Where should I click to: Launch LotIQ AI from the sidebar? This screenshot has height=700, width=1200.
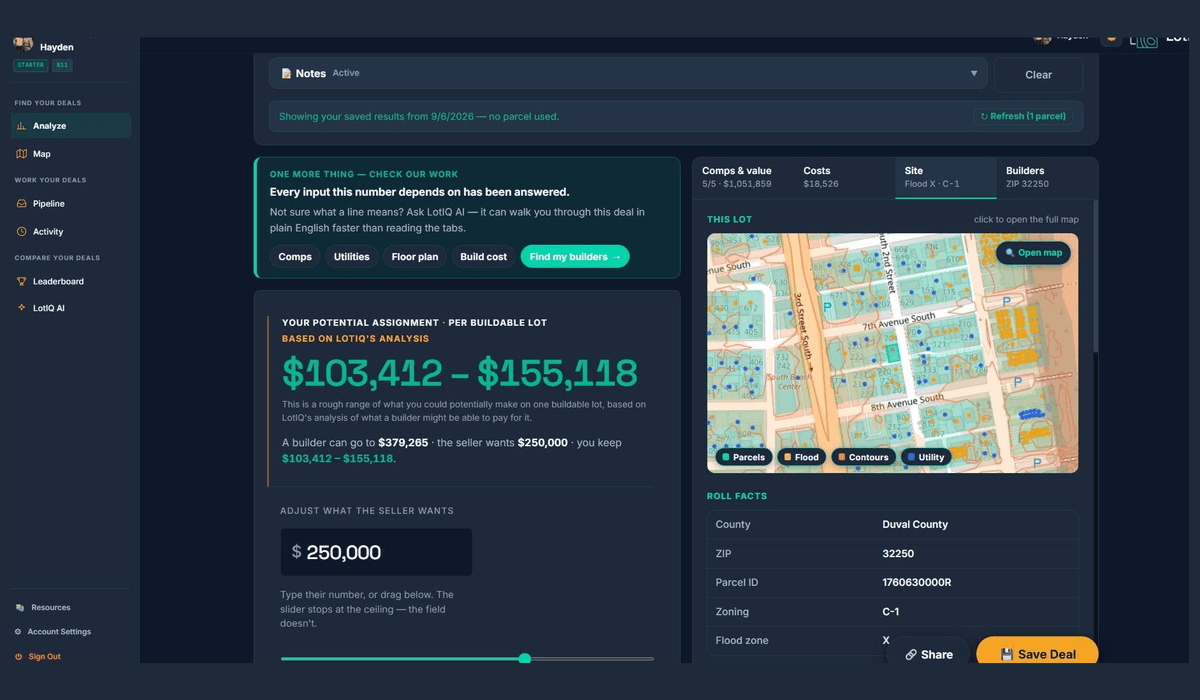click(x=71, y=308)
